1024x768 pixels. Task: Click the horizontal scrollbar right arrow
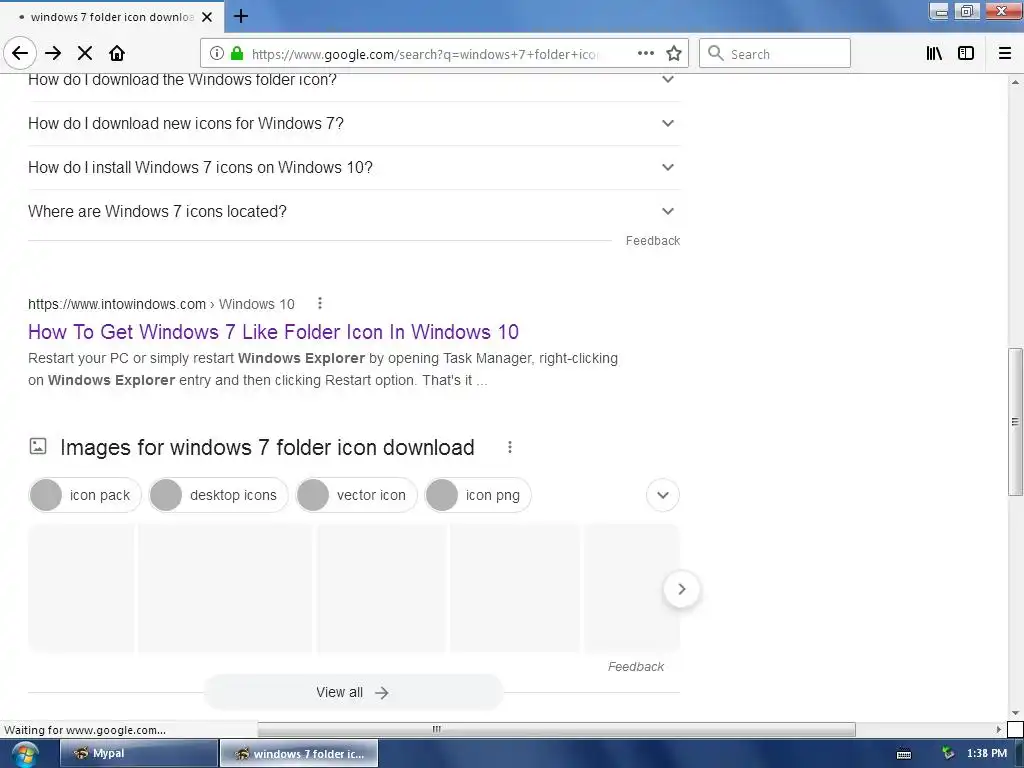(999, 729)
